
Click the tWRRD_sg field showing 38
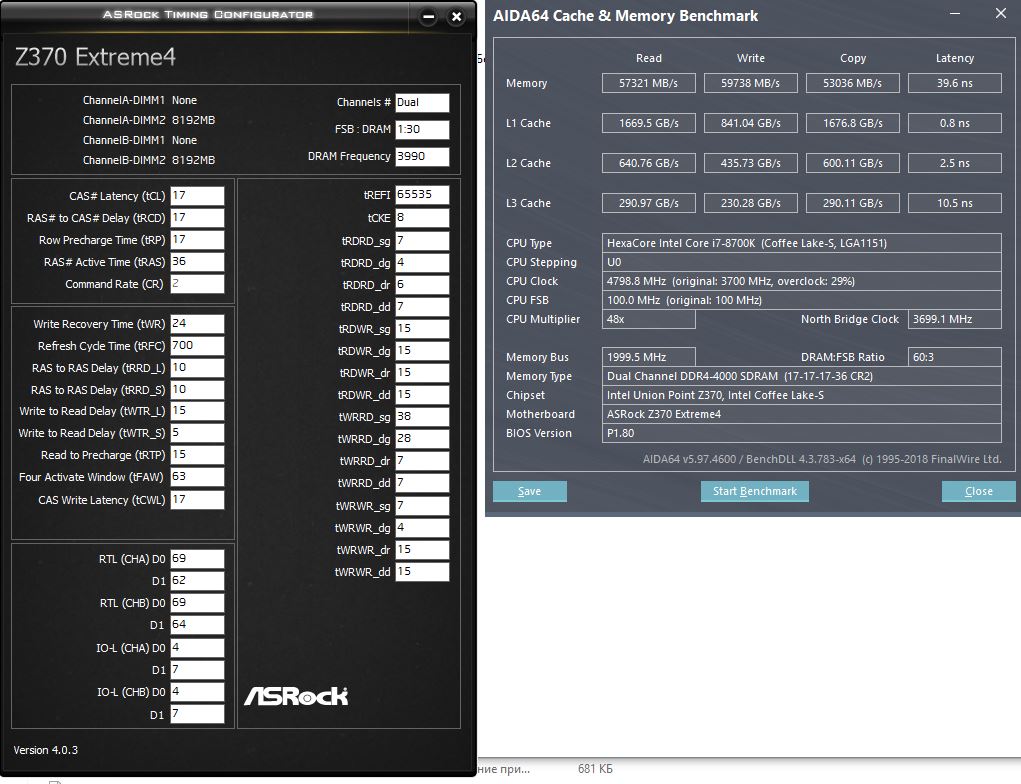tap(422, 417)
